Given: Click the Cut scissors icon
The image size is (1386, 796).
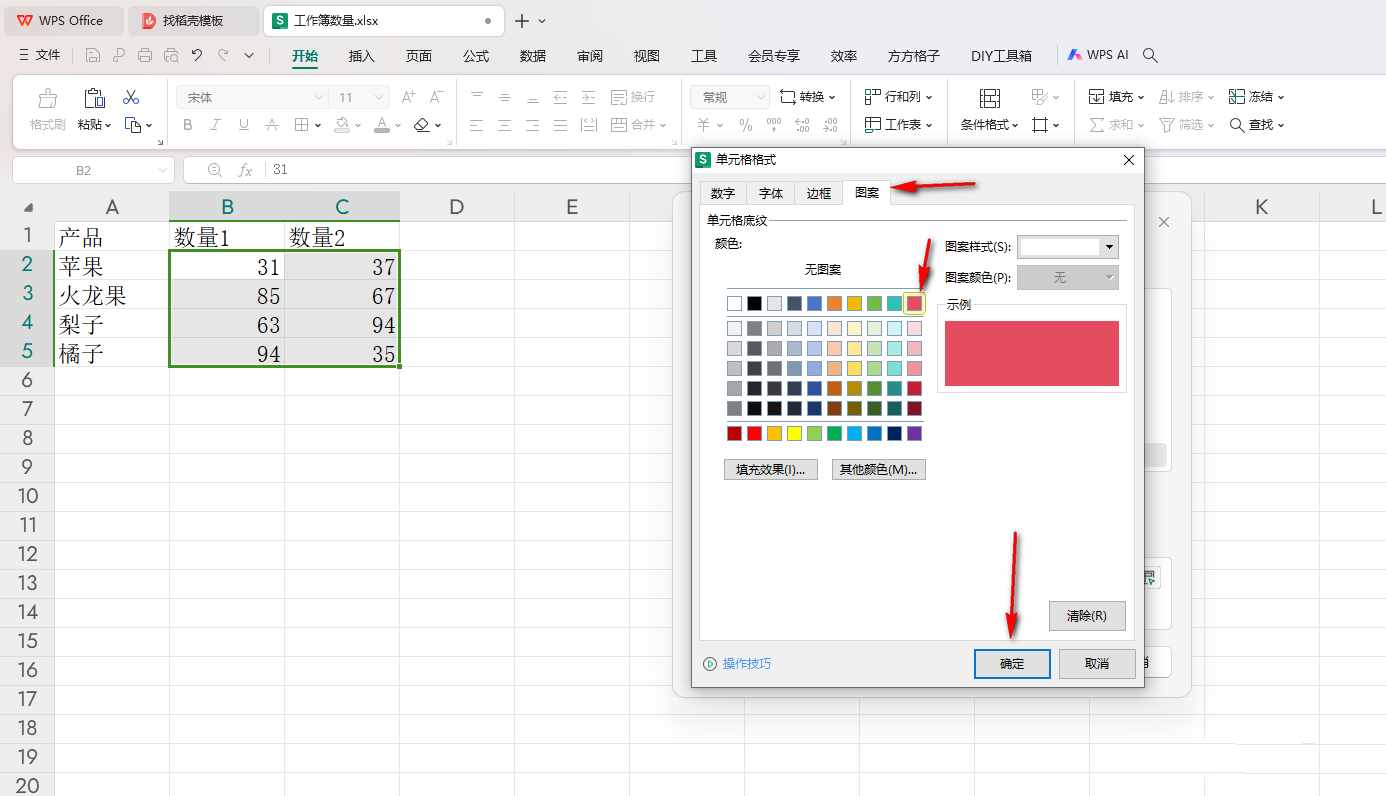Looking at the screenshot, I should [131, 98].
